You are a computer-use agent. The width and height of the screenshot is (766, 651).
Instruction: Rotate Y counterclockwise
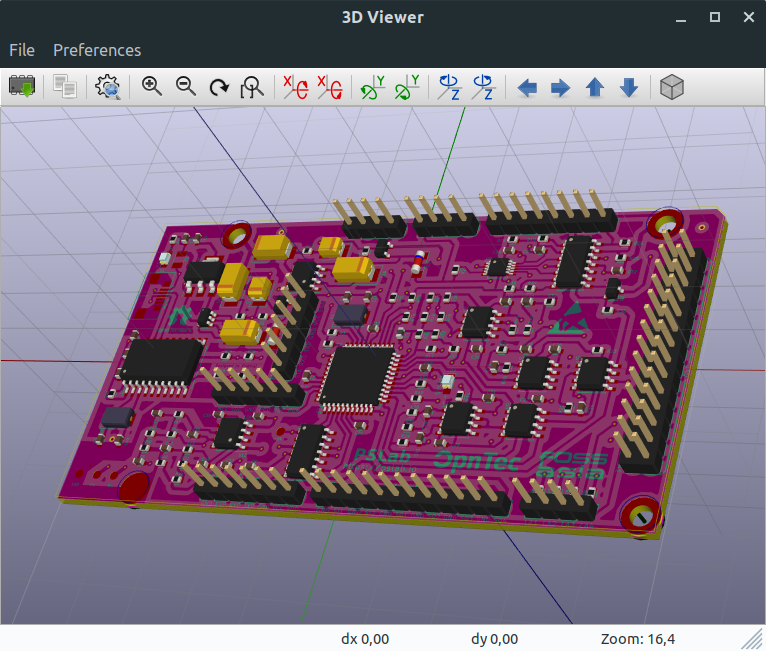tap(406, 88)
